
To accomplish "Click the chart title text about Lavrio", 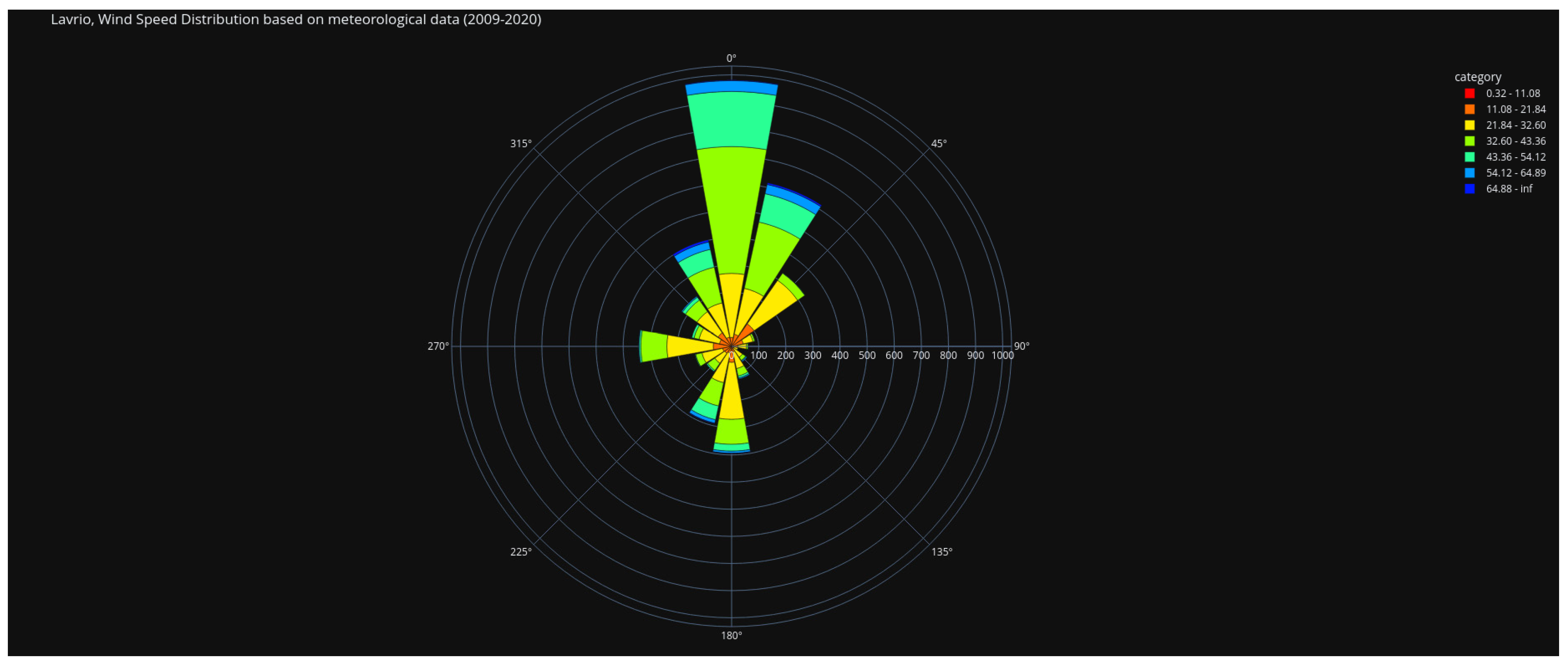I will (296, 20).
